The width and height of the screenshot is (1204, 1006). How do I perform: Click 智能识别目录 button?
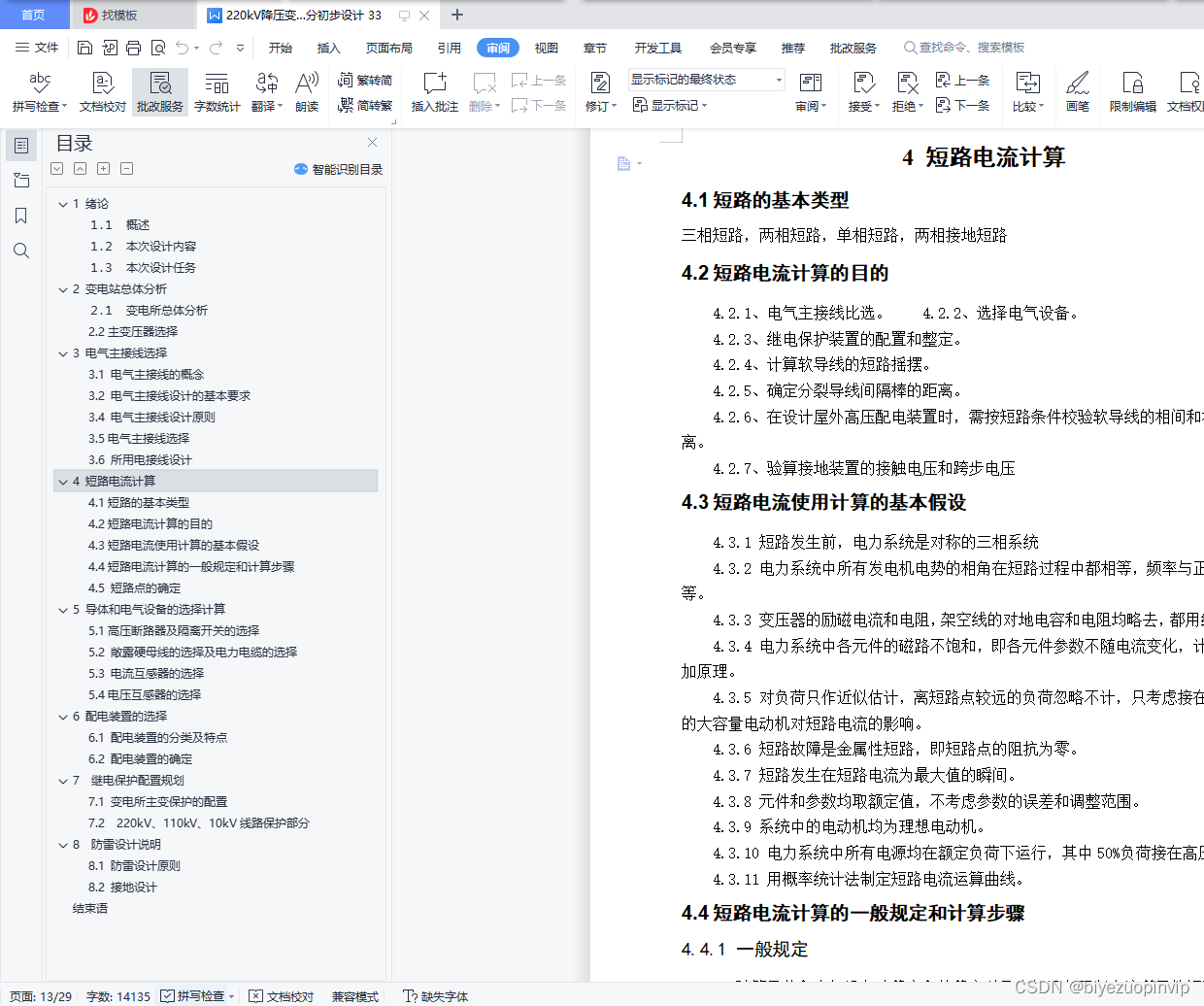338,169
